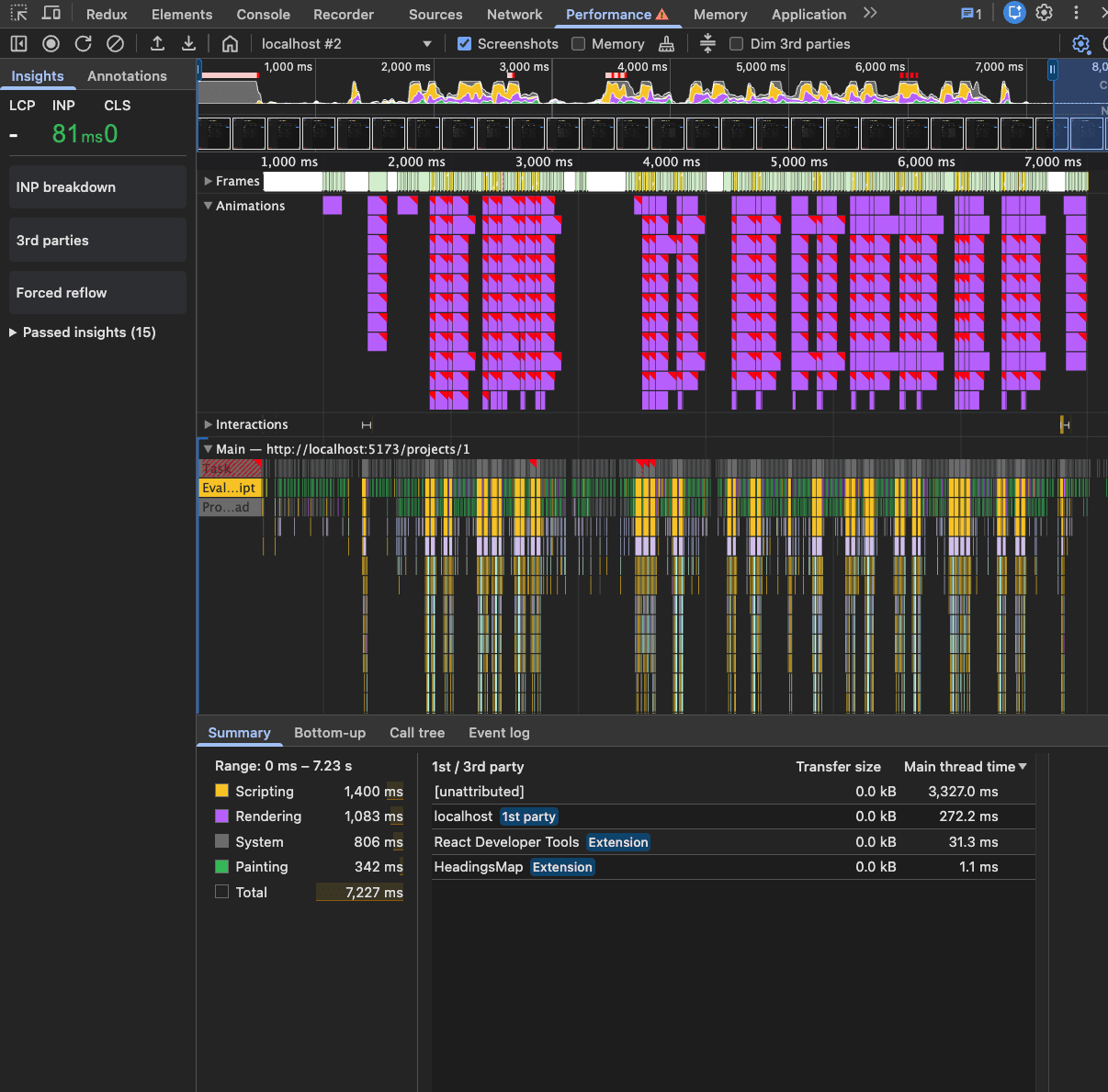1108x1092 pixels.
Task: Open the Network panel tab
Action: click(x=514, y=14)
